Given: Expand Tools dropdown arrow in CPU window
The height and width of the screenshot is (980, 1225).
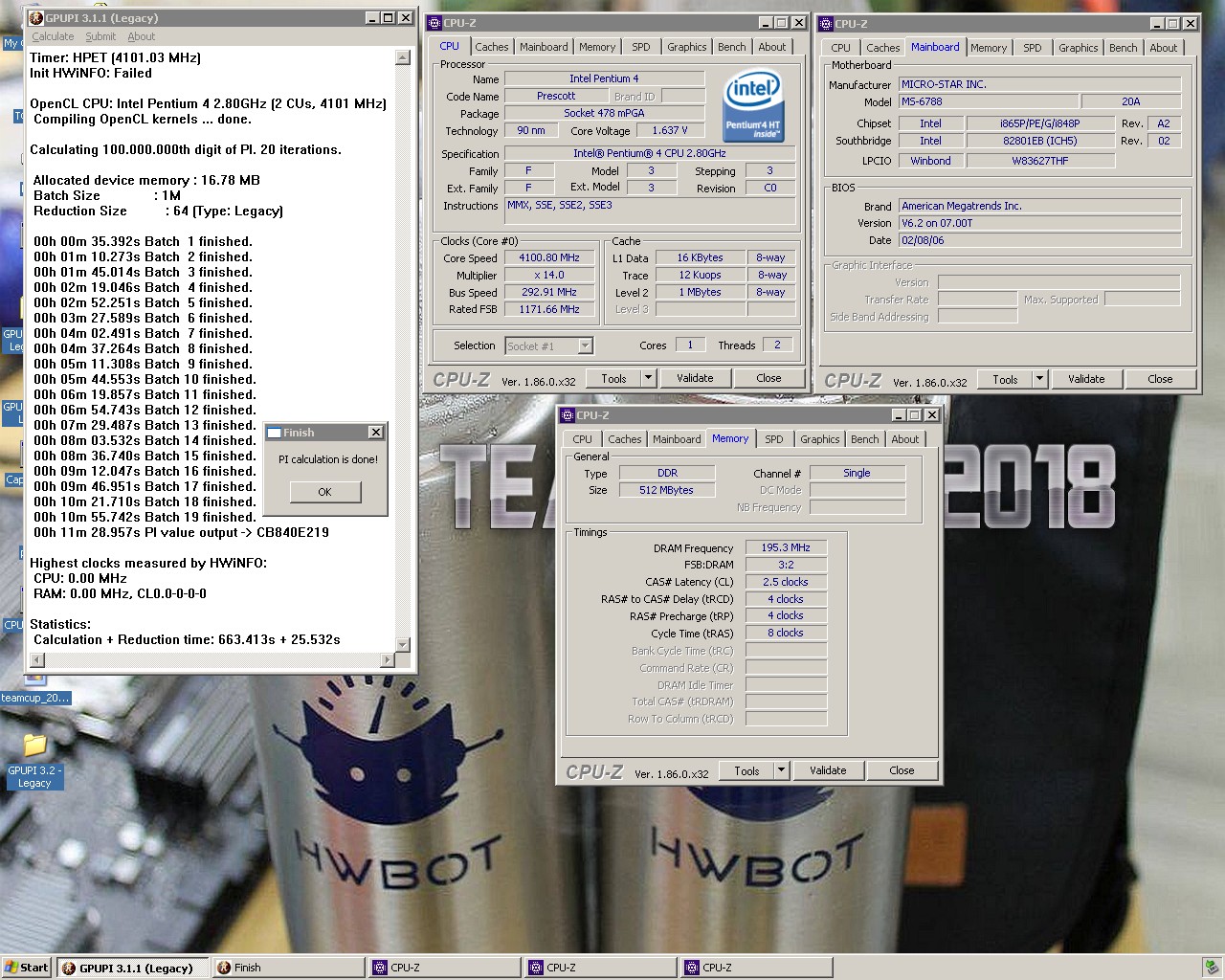Looking at the screenshot, I should 648,378.
